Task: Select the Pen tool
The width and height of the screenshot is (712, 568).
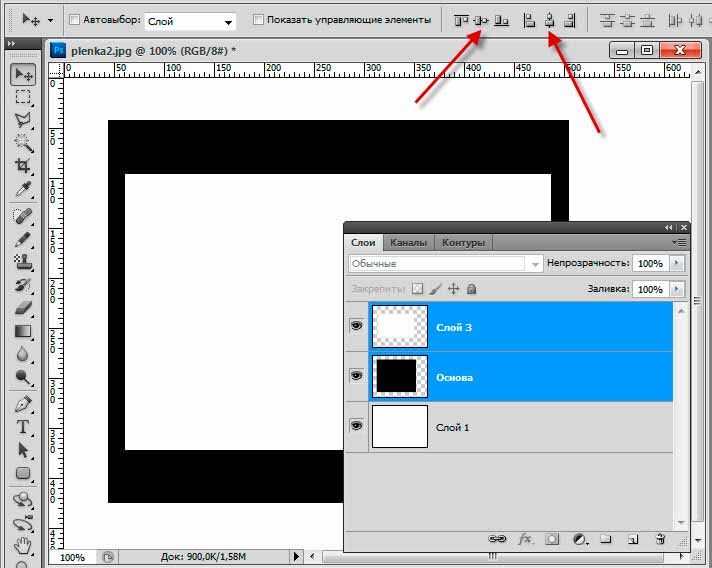Action: [x=22, y=404]
